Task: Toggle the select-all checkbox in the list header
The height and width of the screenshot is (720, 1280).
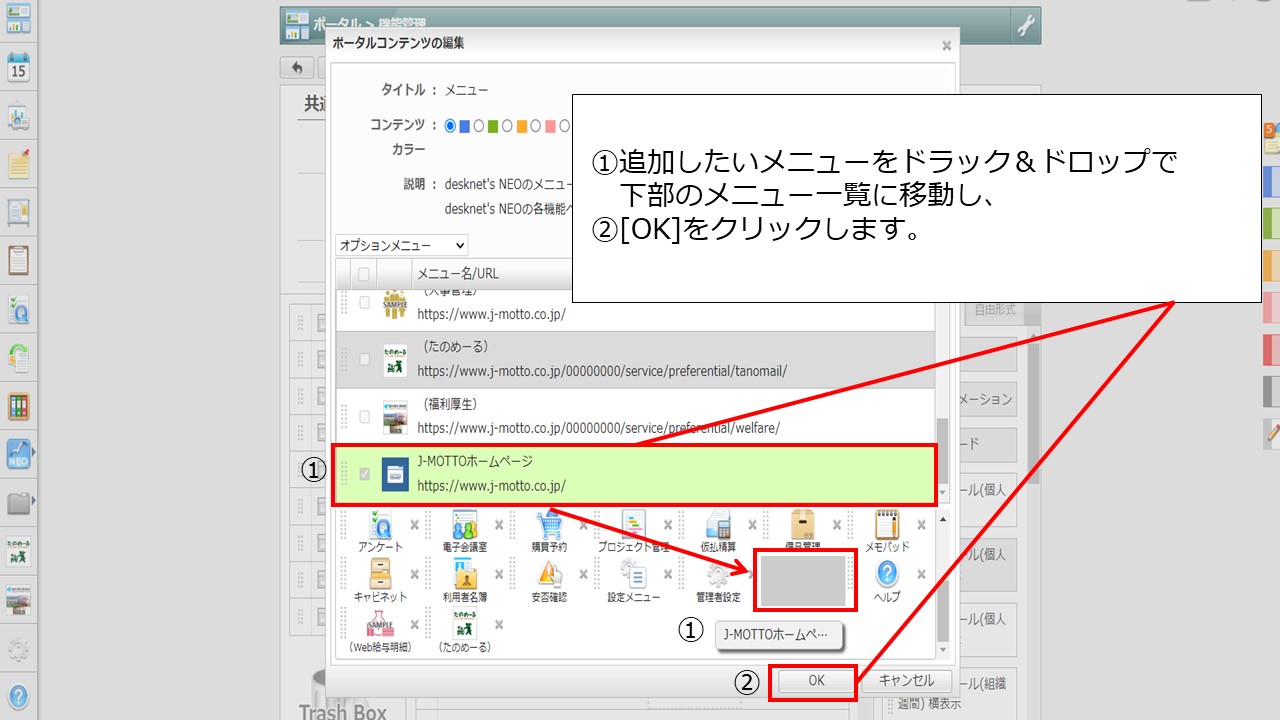Action: coord(362,273)
